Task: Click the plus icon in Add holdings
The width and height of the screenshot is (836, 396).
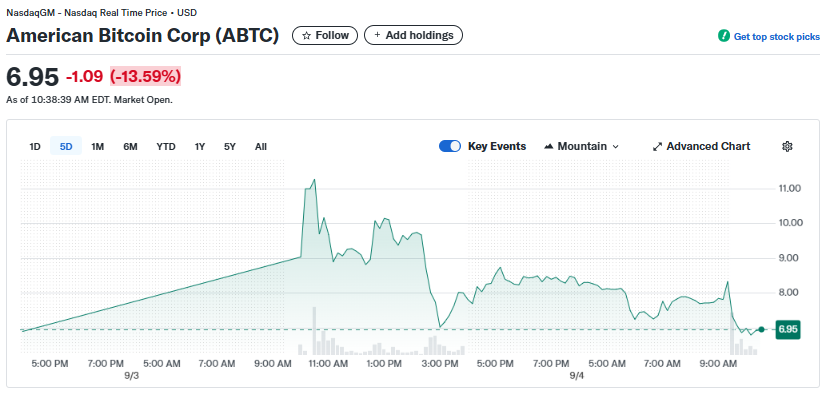Action: (377, 35)
